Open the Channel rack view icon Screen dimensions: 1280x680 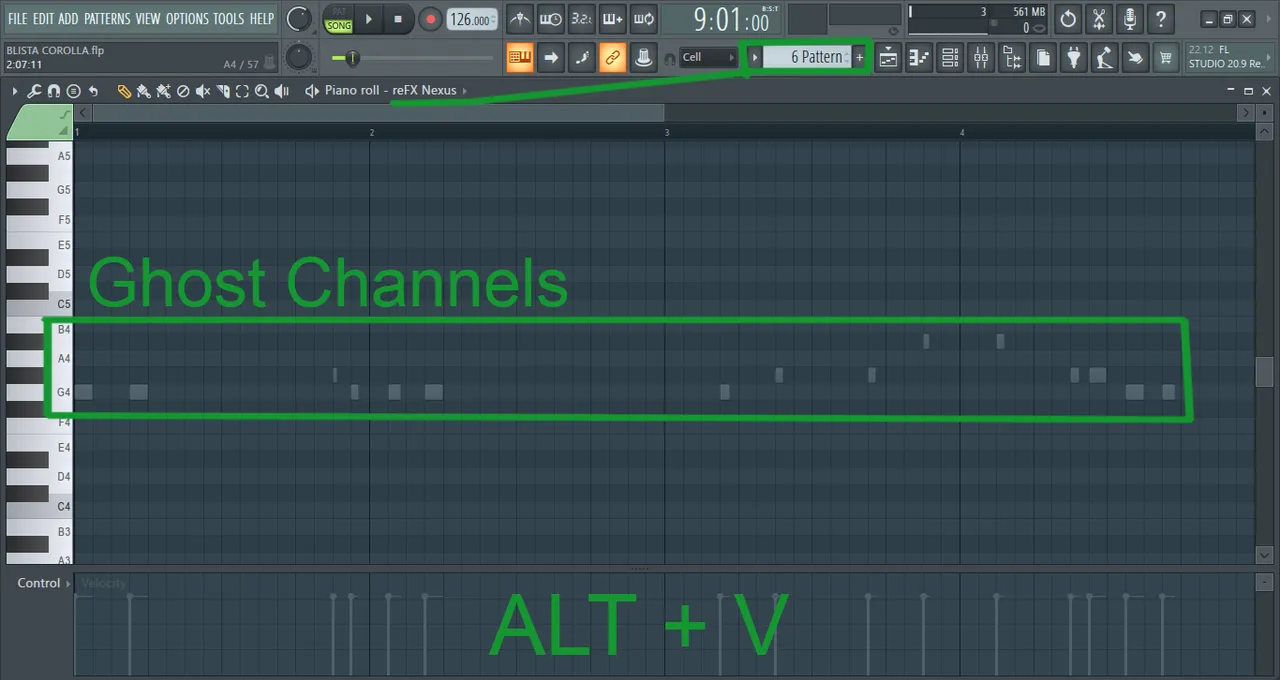[x=950, y=58]
